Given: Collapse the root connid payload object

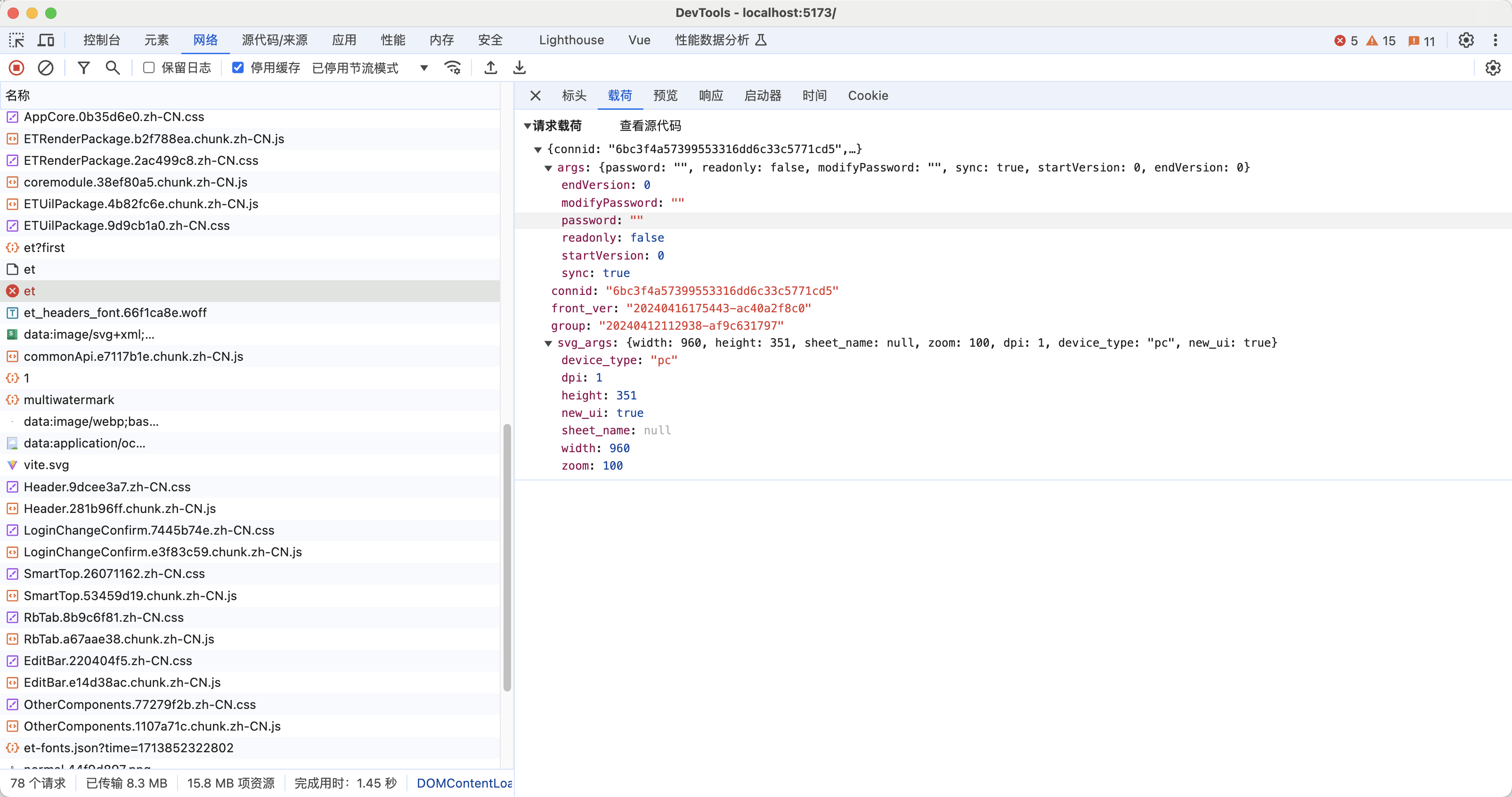Looking at the screenshot, I should coord(537,150).
